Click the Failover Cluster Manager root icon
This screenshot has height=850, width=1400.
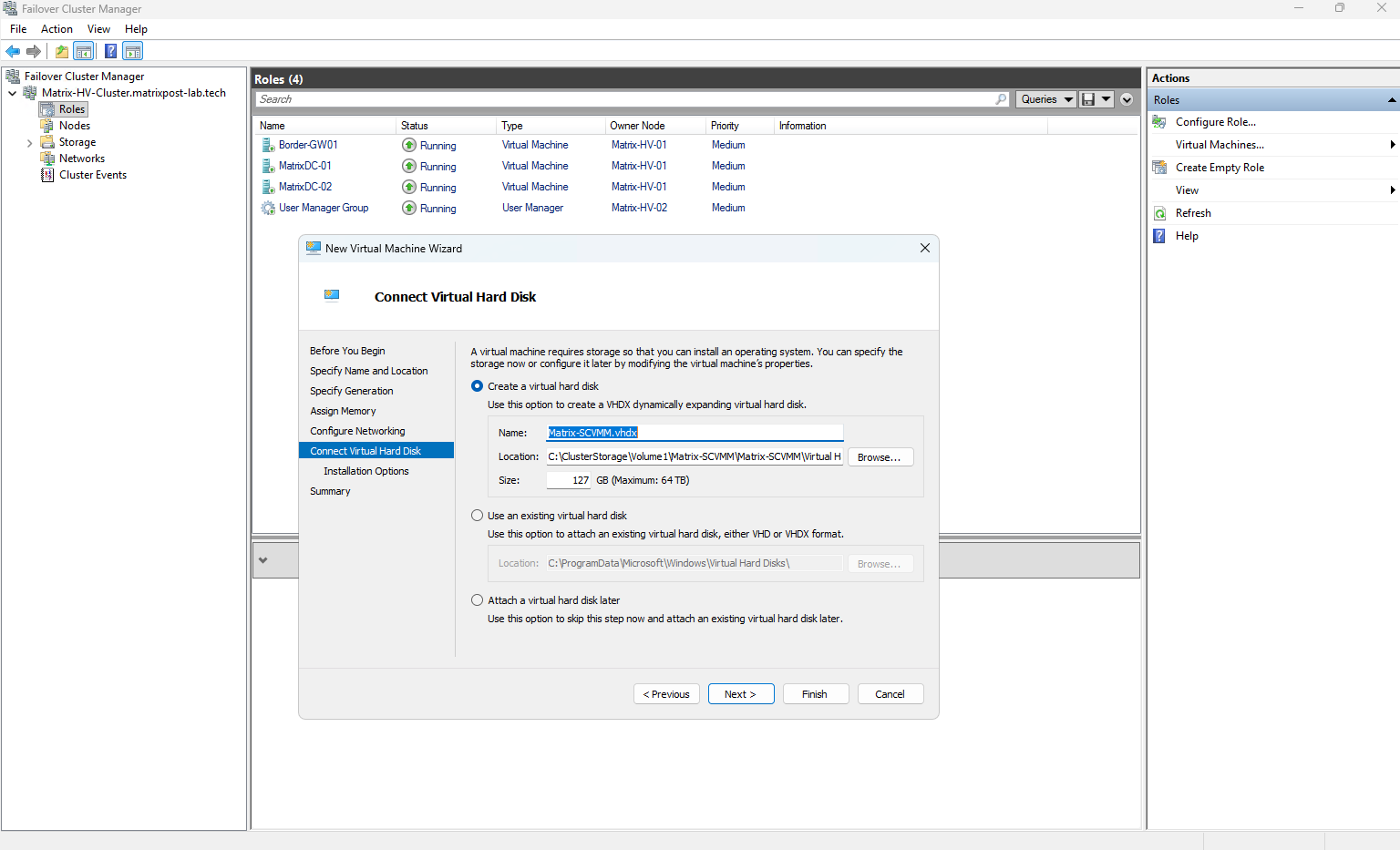pyautogui.click(x=13, y=77)
